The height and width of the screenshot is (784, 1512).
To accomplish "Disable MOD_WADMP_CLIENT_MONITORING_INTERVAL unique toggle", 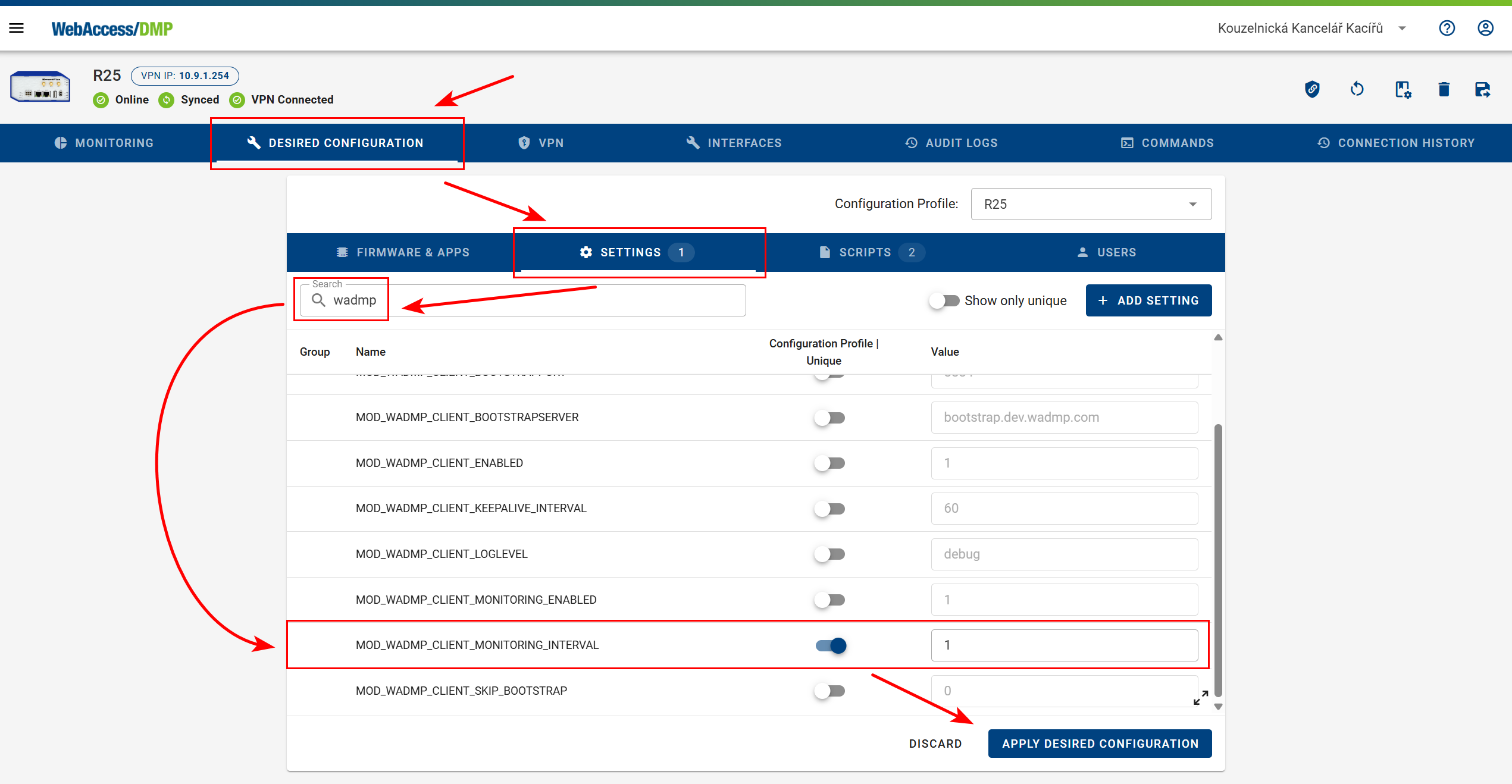I will (831, 645).
